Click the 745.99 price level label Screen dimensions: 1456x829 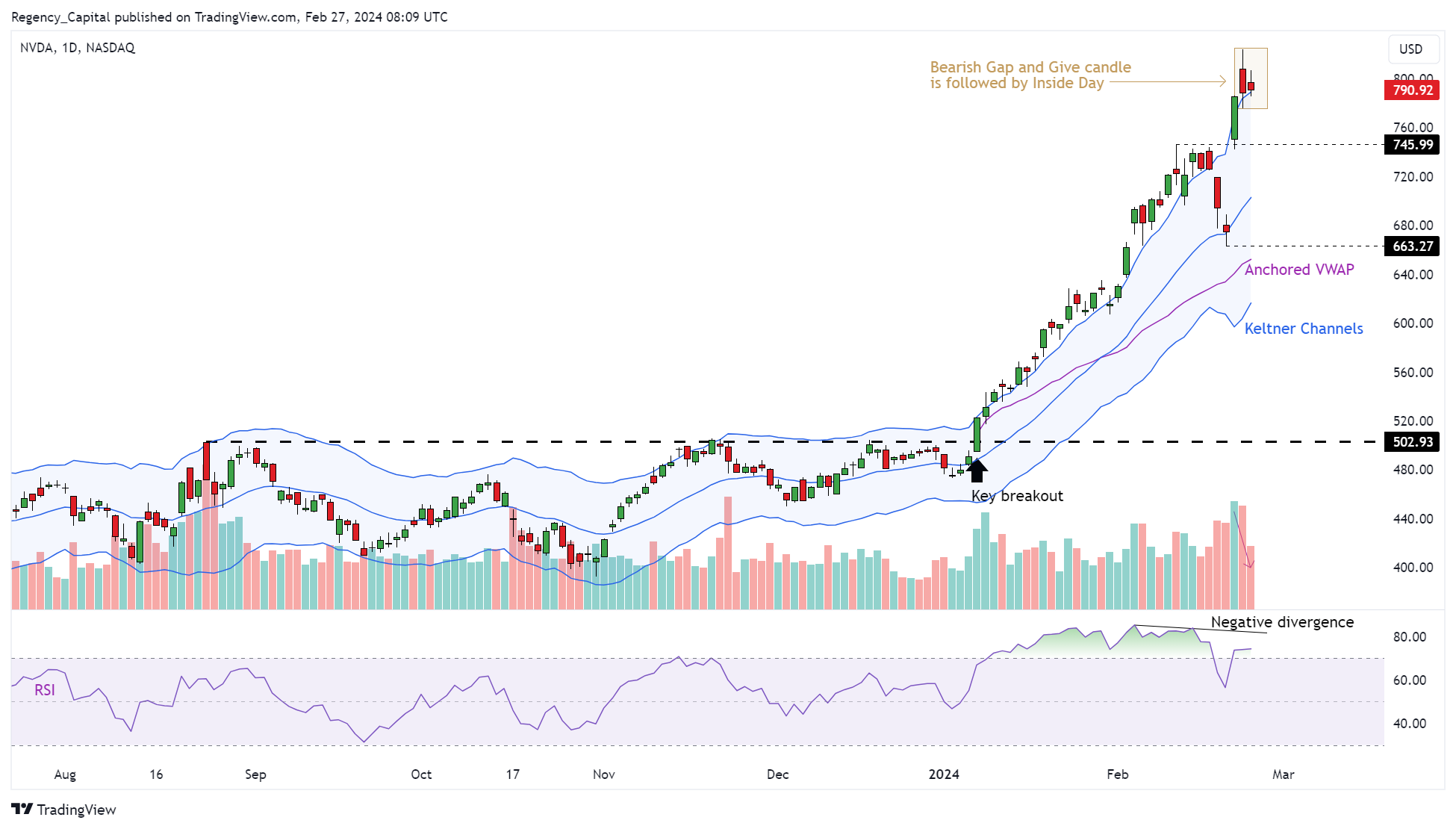click(x=1411, y=145)
